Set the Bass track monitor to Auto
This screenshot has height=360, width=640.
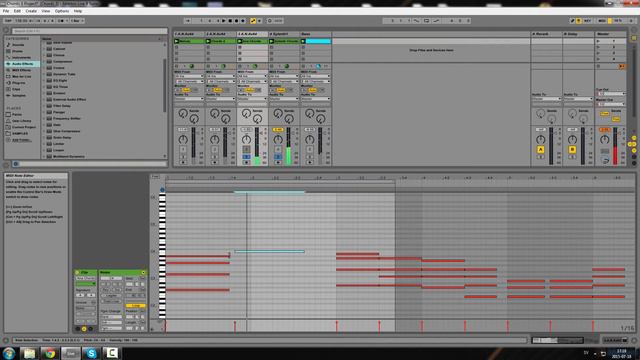tap(313, 90)
